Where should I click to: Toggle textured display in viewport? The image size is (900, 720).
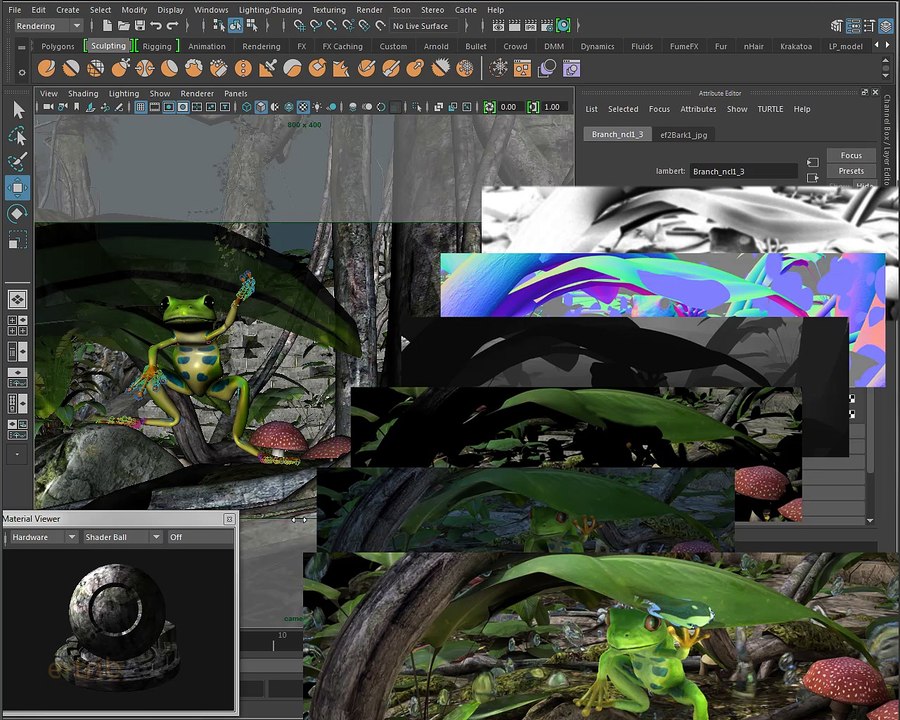303,107
